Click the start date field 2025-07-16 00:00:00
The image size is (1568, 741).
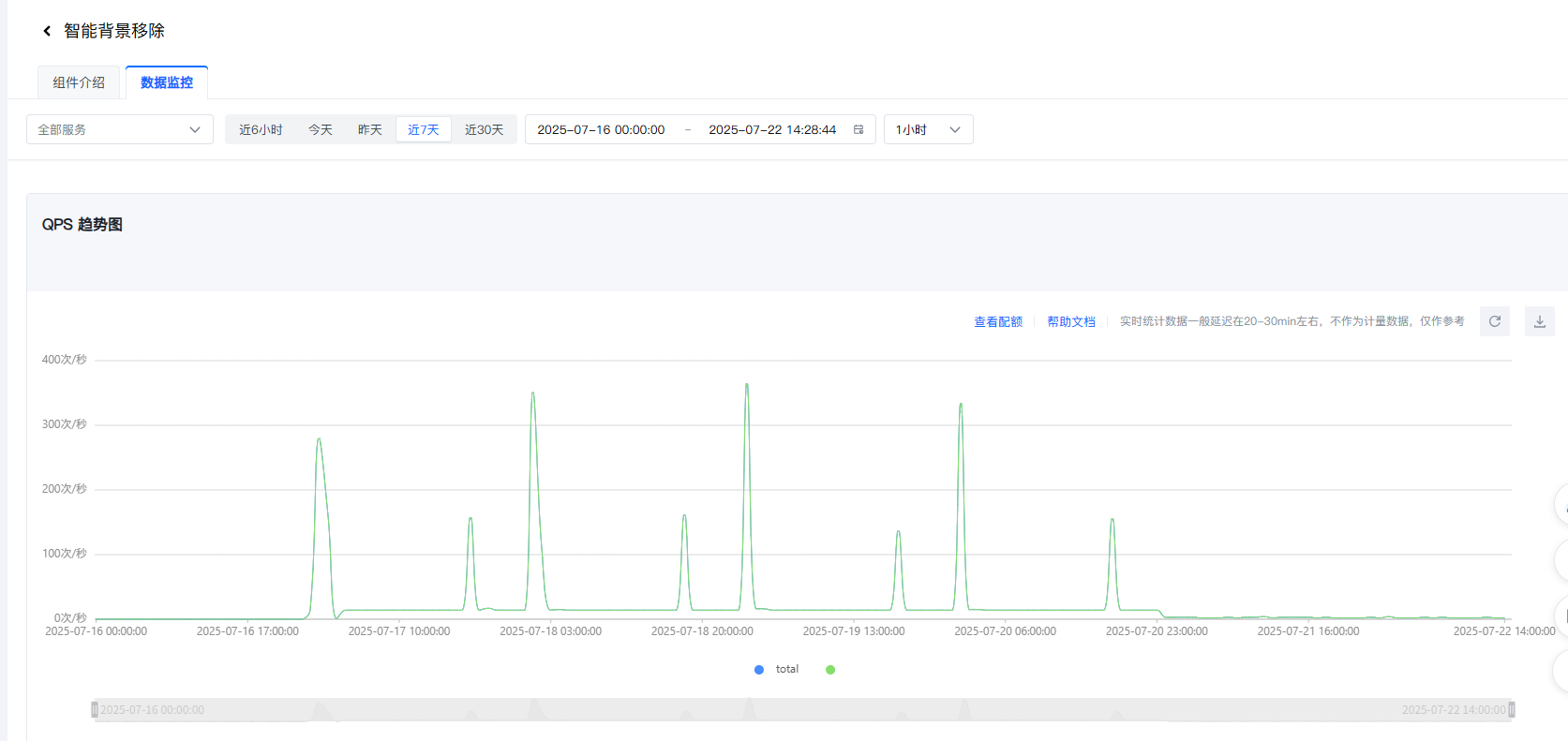pyautogui.click(x=601, y=129)
